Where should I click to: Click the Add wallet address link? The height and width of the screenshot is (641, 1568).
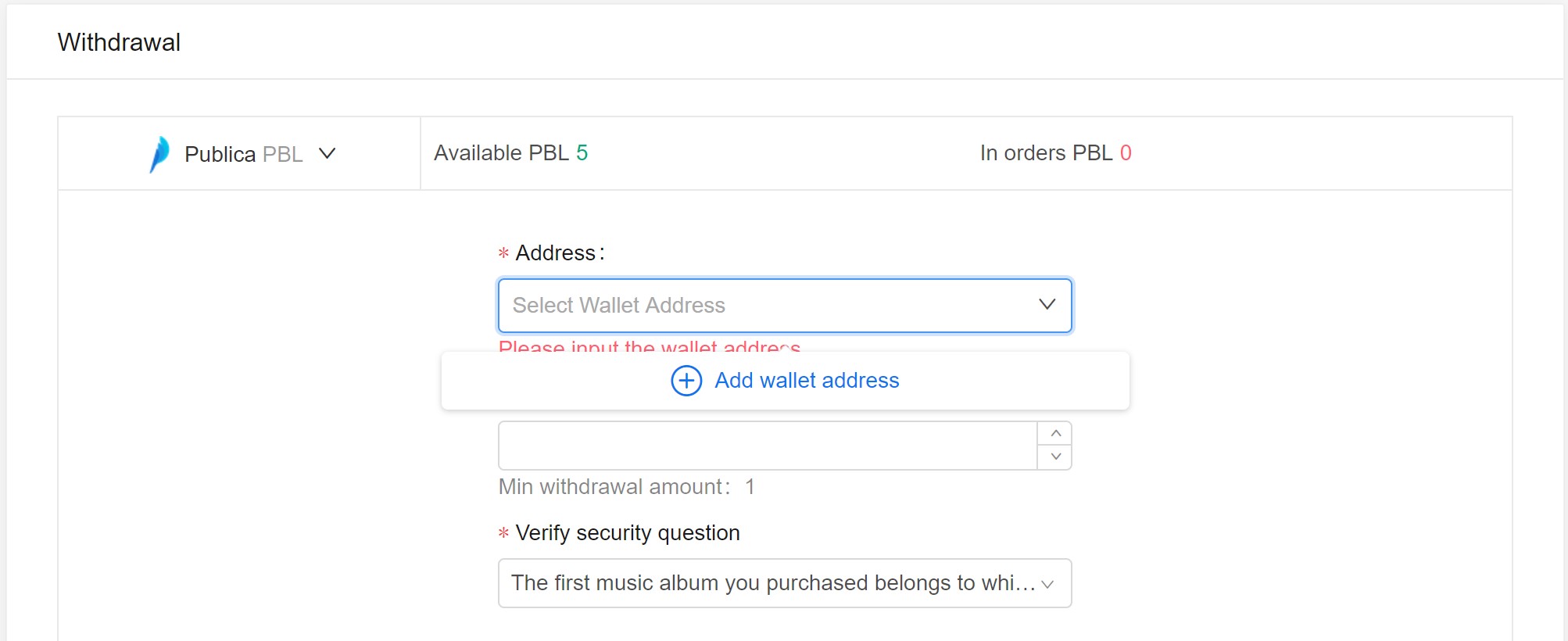point(807,381)
